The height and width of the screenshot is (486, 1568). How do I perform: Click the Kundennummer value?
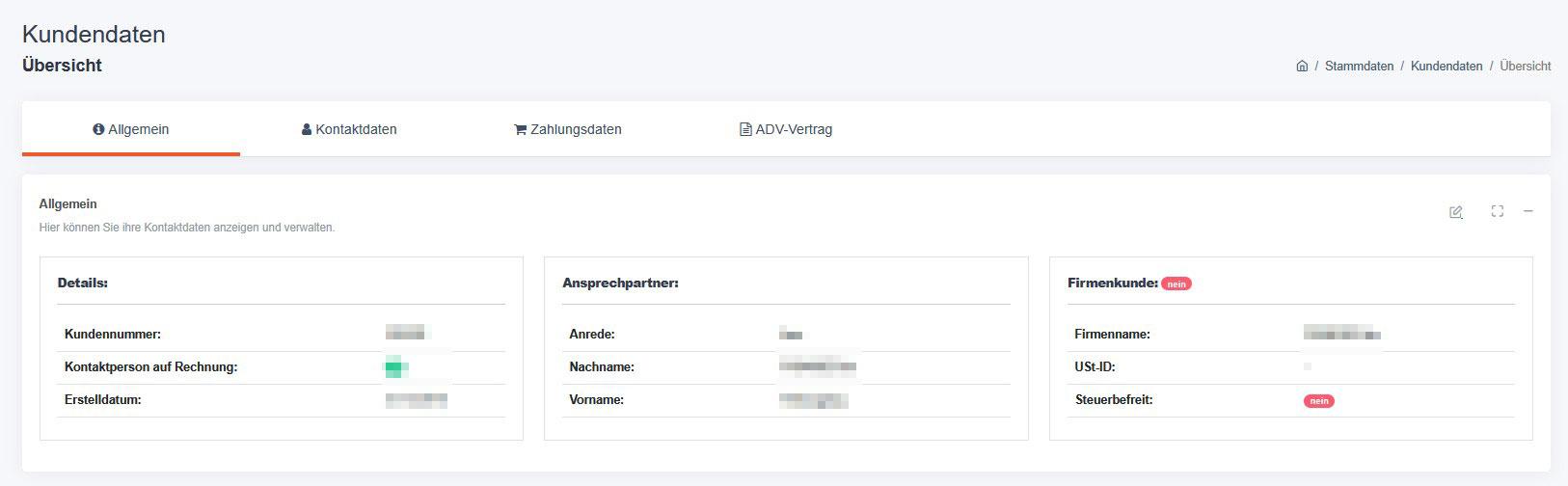tap(405, 335)
